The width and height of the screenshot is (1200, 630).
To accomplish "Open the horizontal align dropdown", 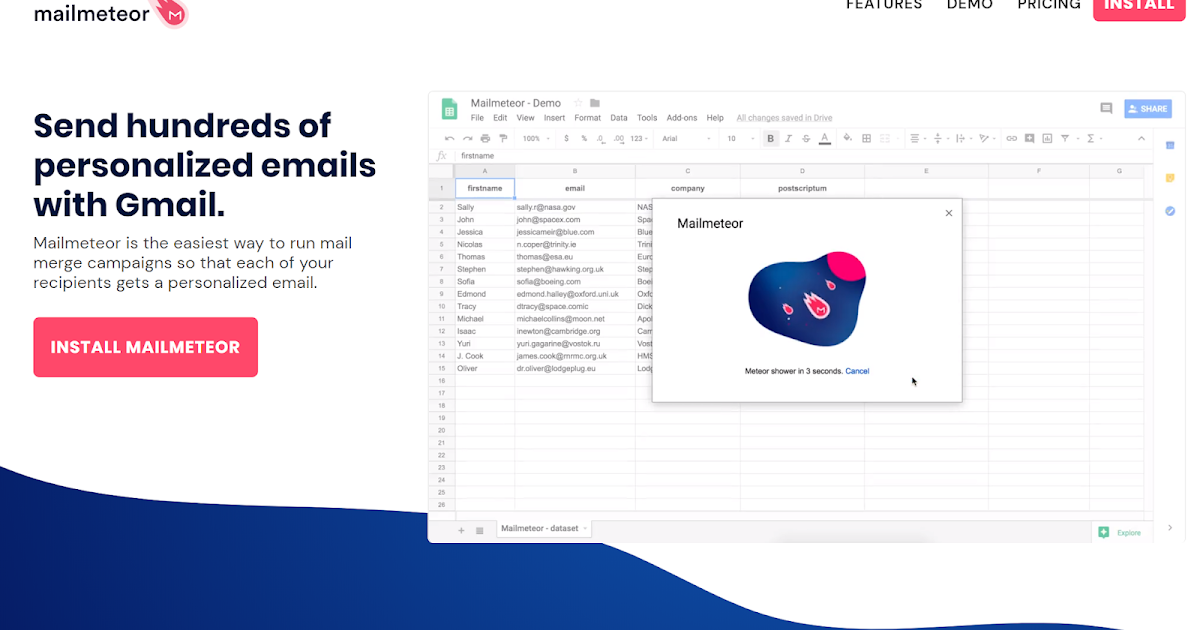I will point(918,138).
